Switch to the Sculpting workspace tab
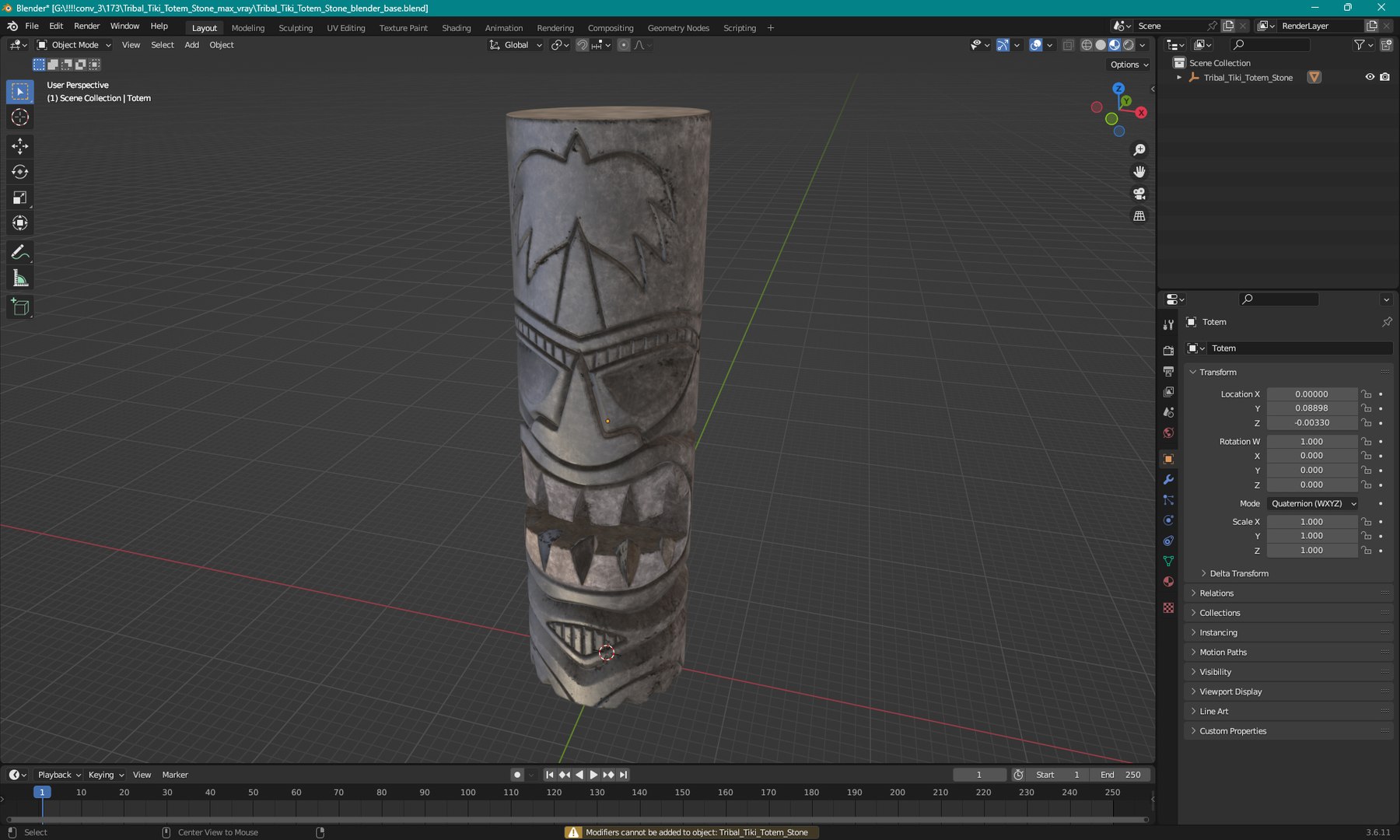The height and width of the screenshot is (840, 1400). coord(296,28)
